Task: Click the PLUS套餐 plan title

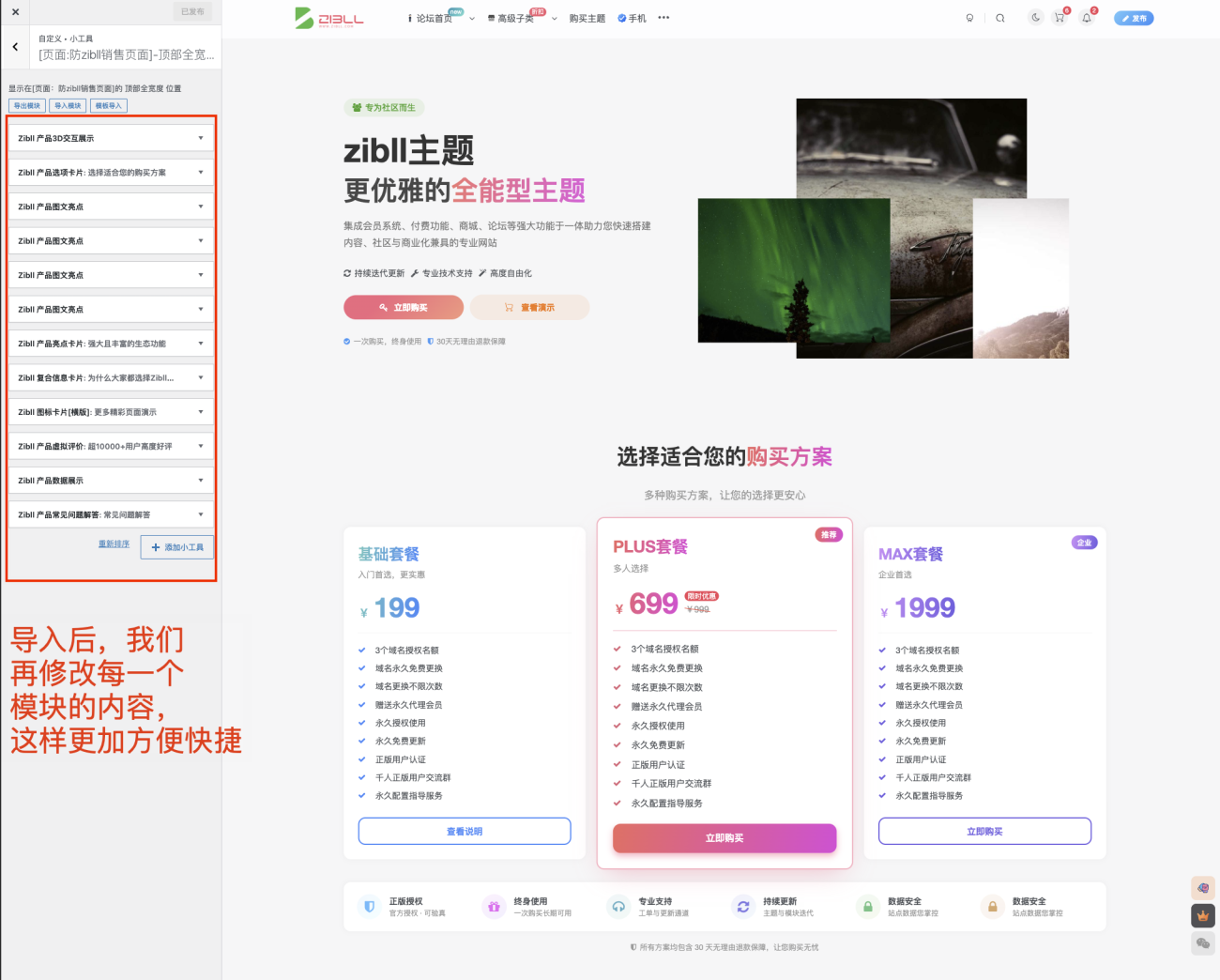Action: click(650, 547)
